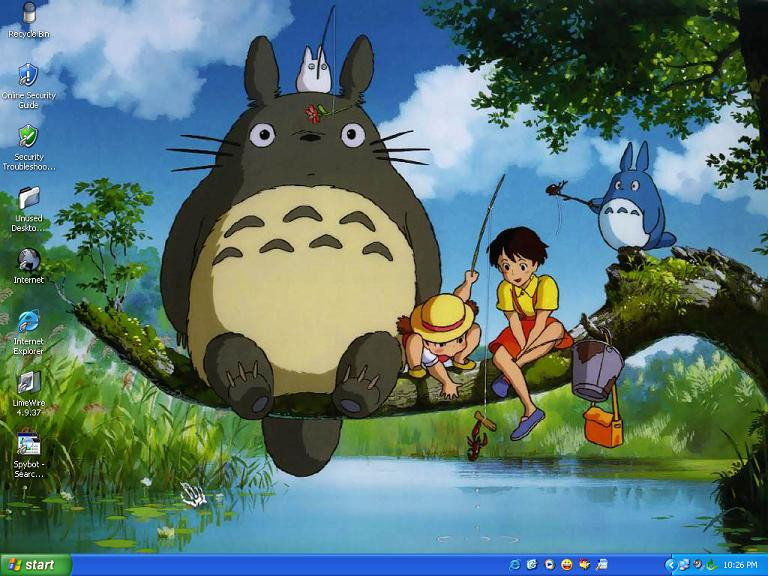Select the Spybot Search desktop icon
Image resolution: width=768 pixels, height=576 pixels.
pos(29,444)
